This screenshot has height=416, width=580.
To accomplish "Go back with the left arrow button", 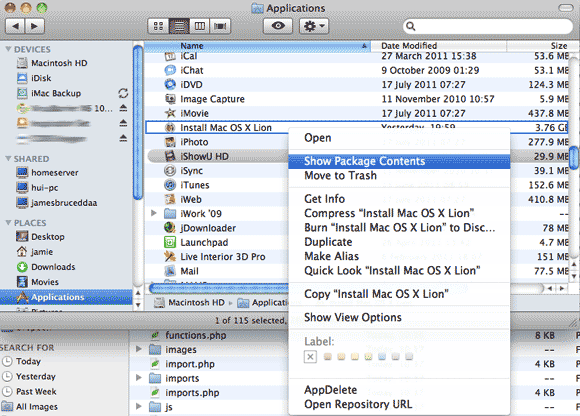I will click(x=15, y=26).
